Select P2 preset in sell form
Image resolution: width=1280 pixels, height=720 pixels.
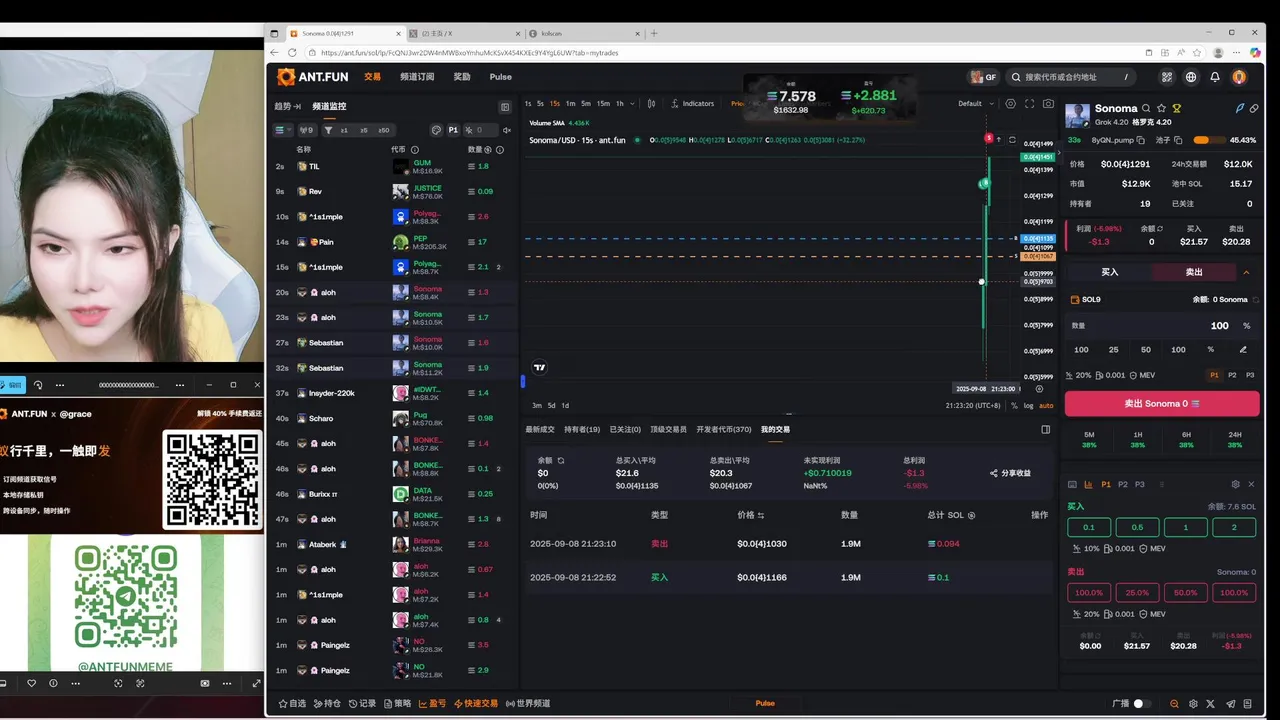point(1232,375)
